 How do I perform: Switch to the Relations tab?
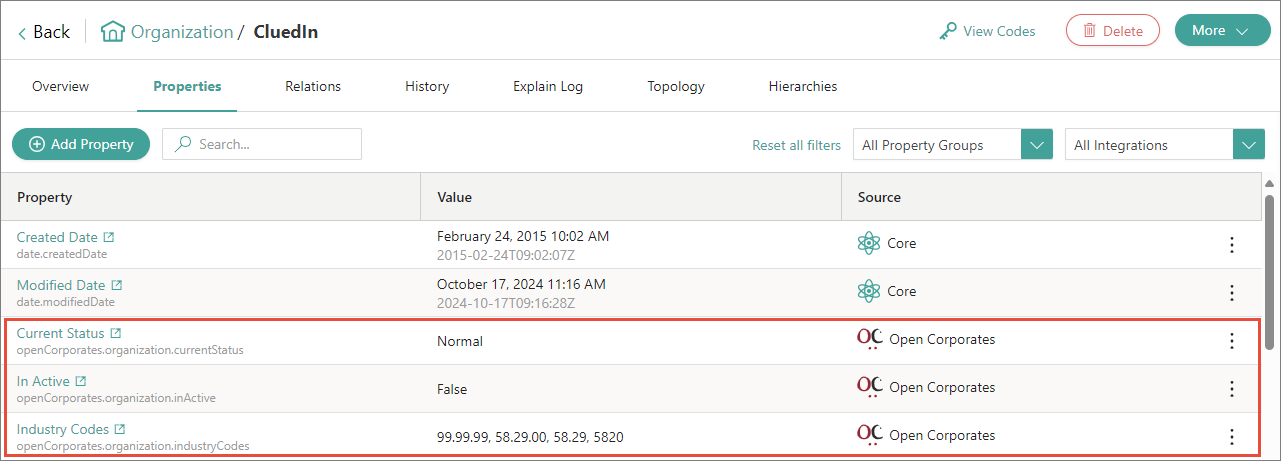[x=313, y=87]
